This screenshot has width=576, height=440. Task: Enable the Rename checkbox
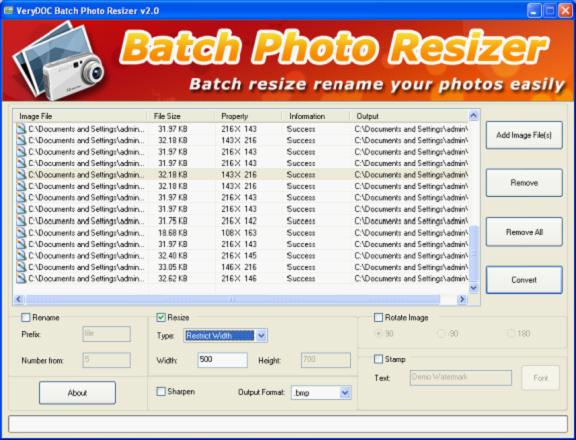[26, 317]
